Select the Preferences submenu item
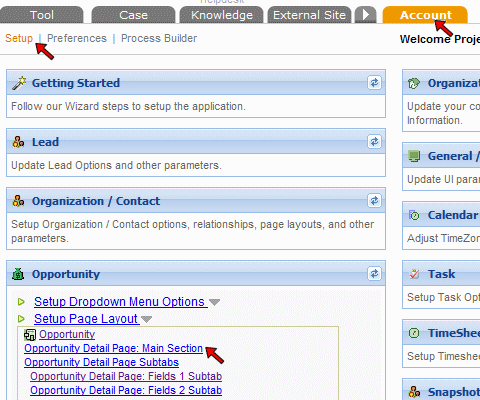This screenshot has width=480, height=400. point(77,38)
